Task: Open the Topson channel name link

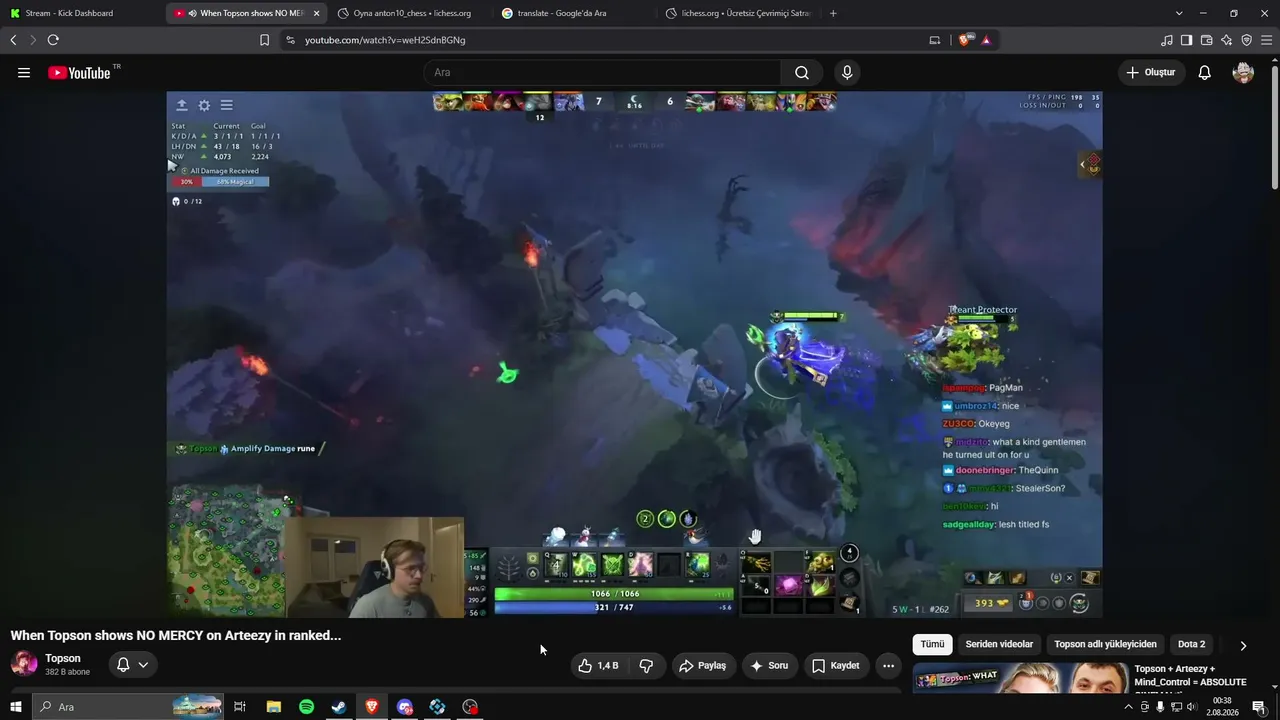Action: pyautogui.click(x=63, y=658)
